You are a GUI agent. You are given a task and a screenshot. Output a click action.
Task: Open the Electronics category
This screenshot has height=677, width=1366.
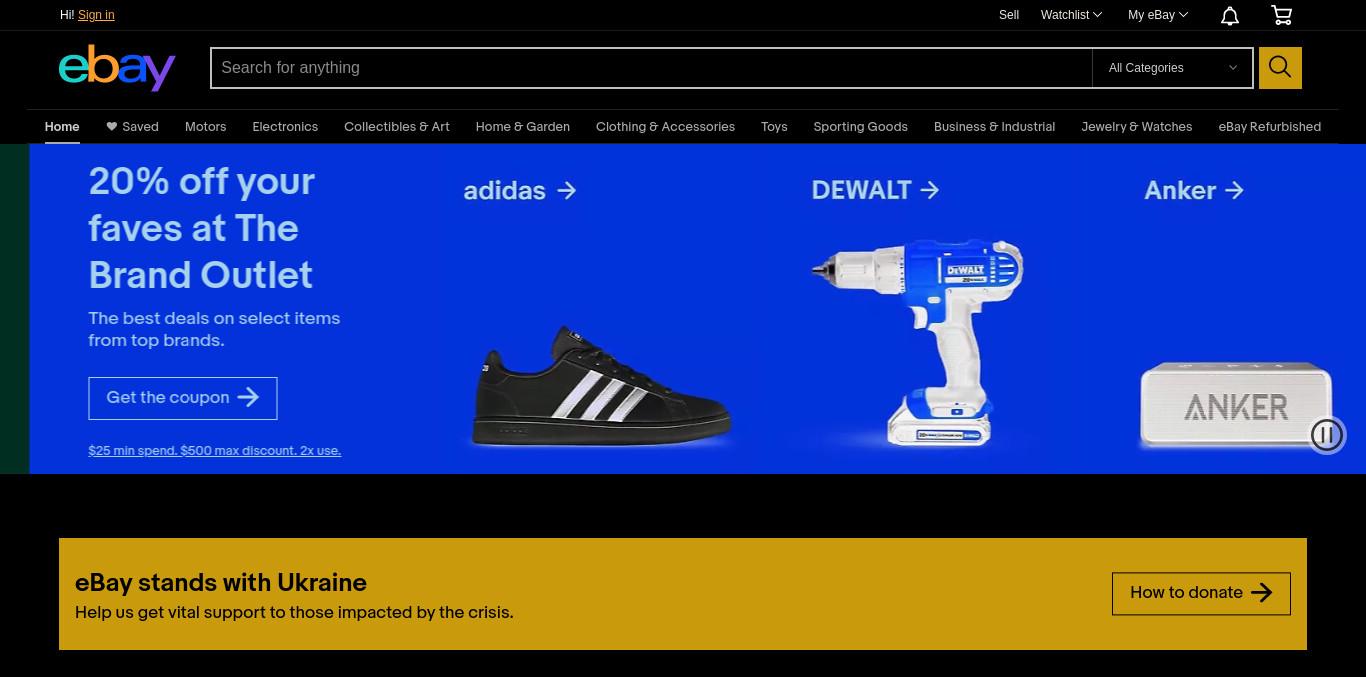285,127
